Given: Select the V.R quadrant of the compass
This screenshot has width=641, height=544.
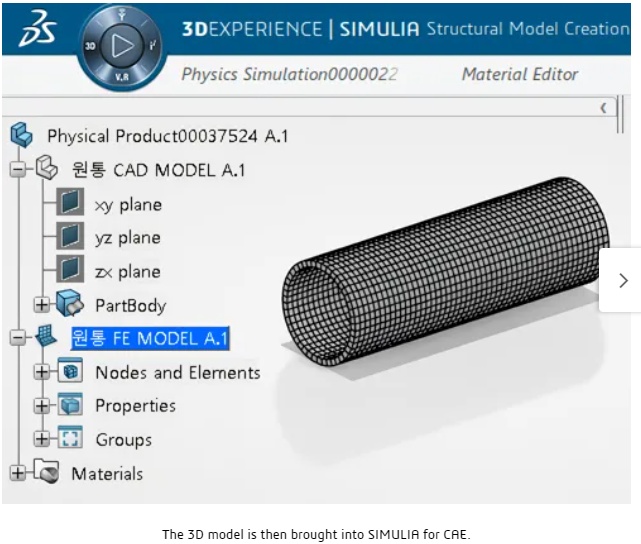Looking at the screenshot, I should click(x=122, y=77).
